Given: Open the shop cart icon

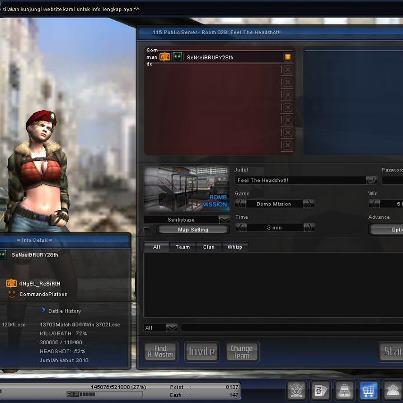Looking at the screenshot, I should click(368, 390).
